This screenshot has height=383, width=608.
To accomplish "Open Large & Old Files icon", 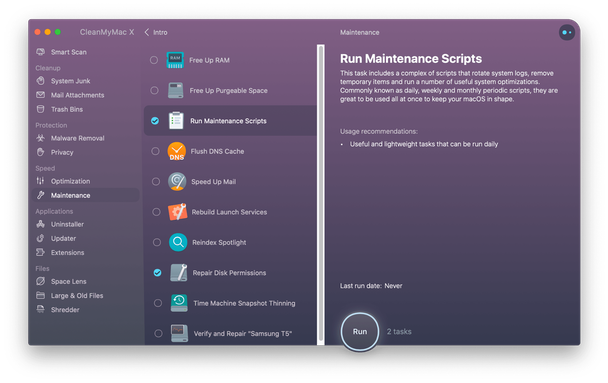I will (x=40, y=295).
